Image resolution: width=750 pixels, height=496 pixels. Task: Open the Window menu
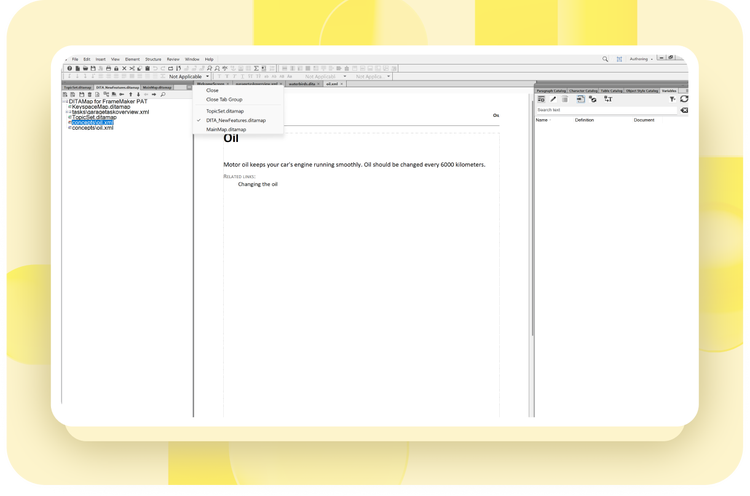(x=192, y=59)
